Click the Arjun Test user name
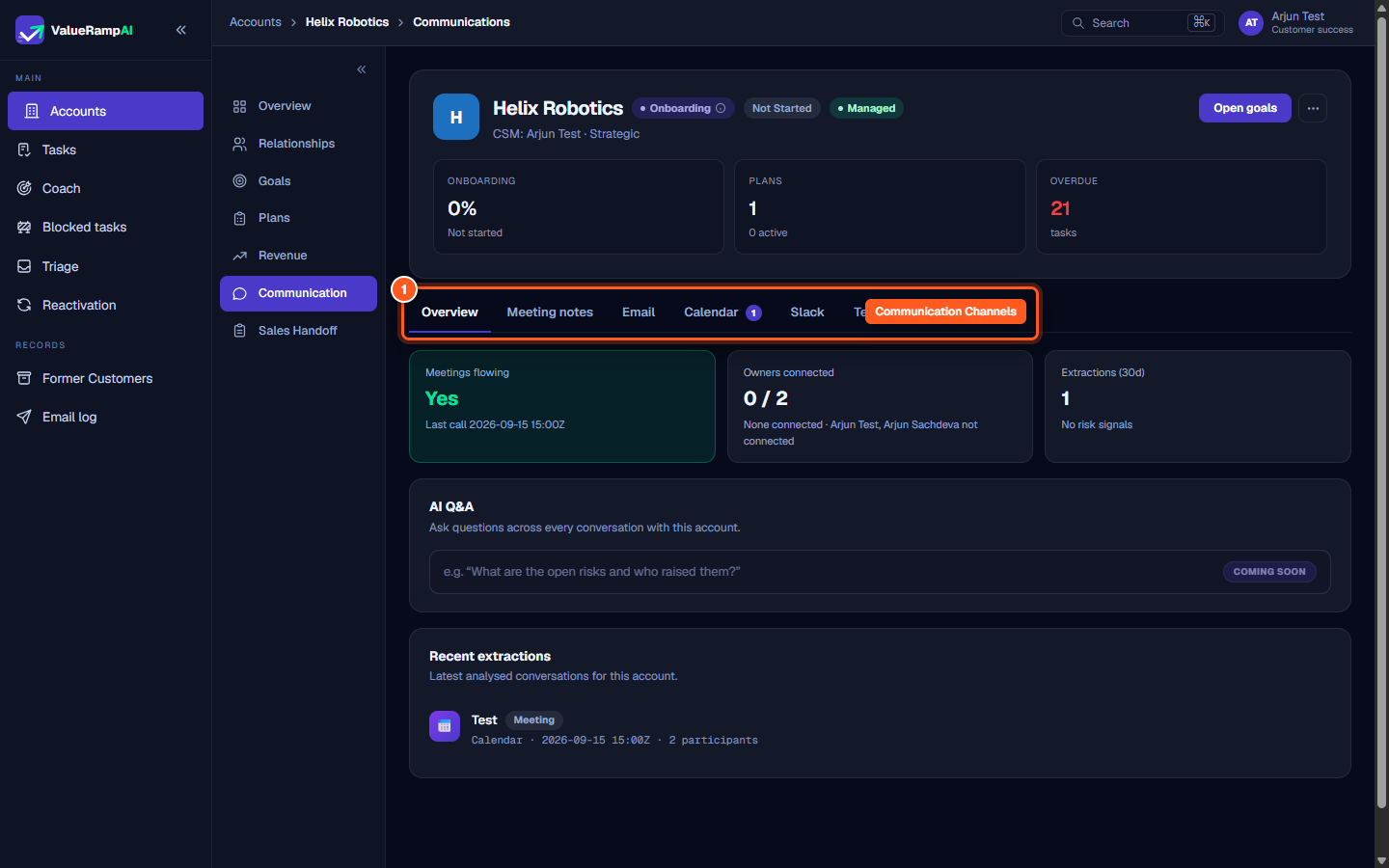This screenshot has height=868, width=1389. tap(1297, 16)
